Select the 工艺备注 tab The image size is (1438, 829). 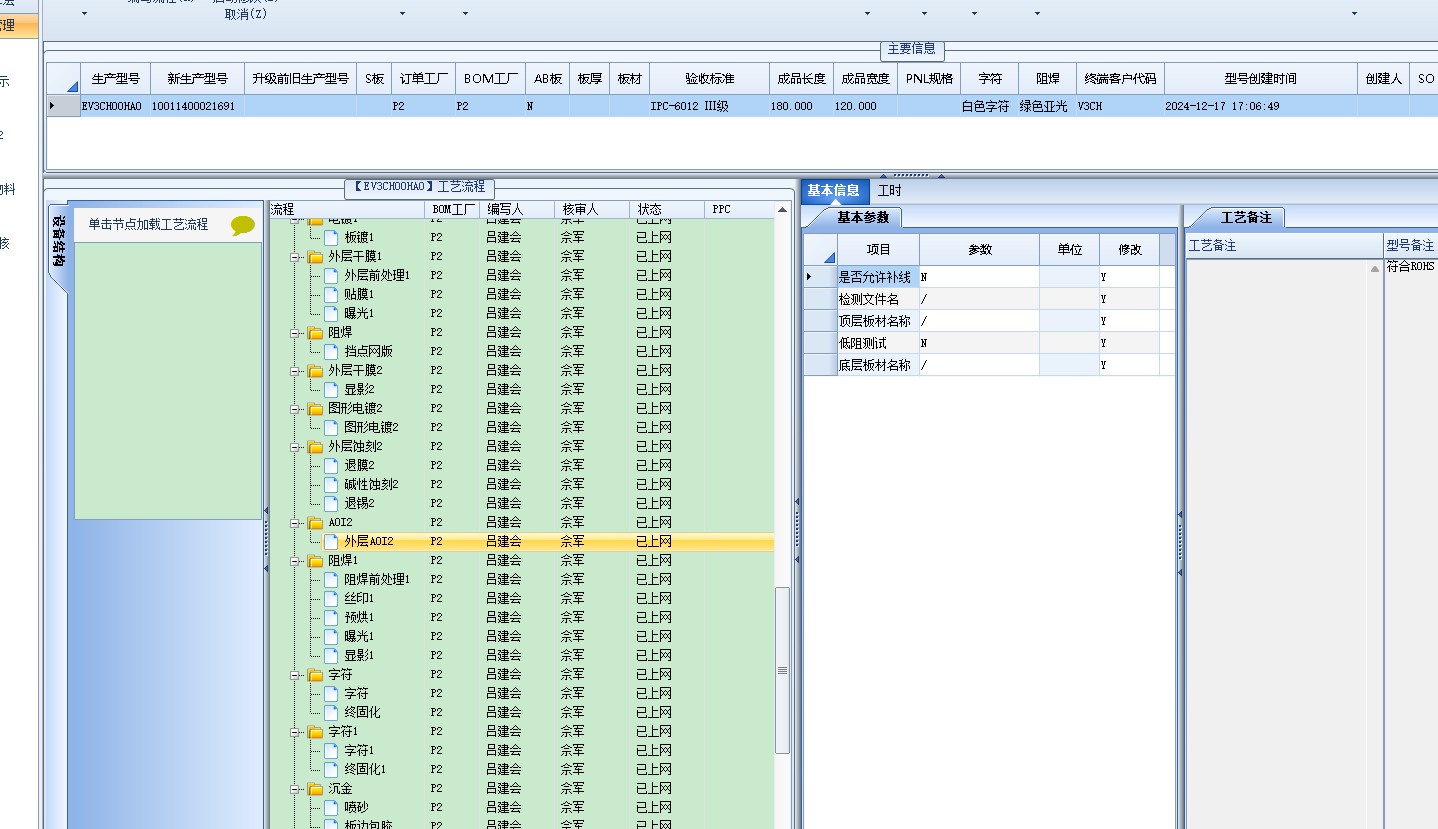[x=1246, y=217]
